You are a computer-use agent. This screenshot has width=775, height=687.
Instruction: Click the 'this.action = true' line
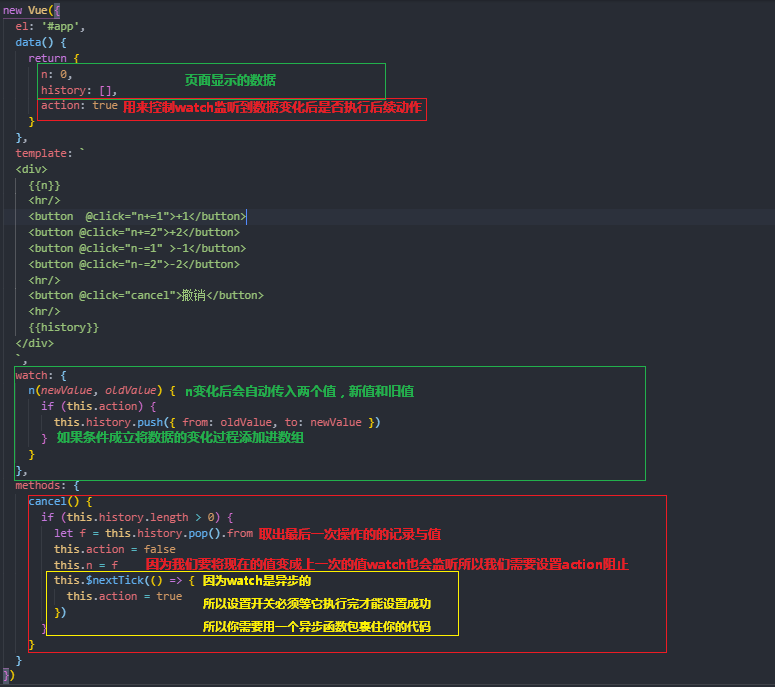pos(124,597)
